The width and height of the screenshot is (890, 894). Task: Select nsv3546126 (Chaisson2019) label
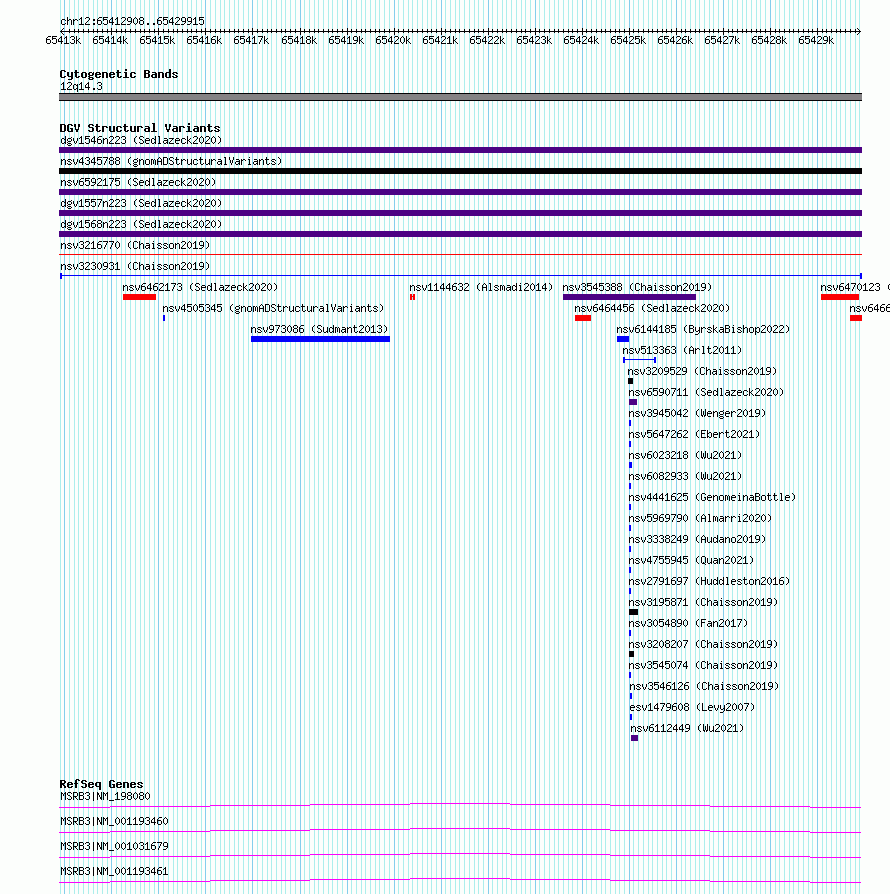[x=704, y=686]
